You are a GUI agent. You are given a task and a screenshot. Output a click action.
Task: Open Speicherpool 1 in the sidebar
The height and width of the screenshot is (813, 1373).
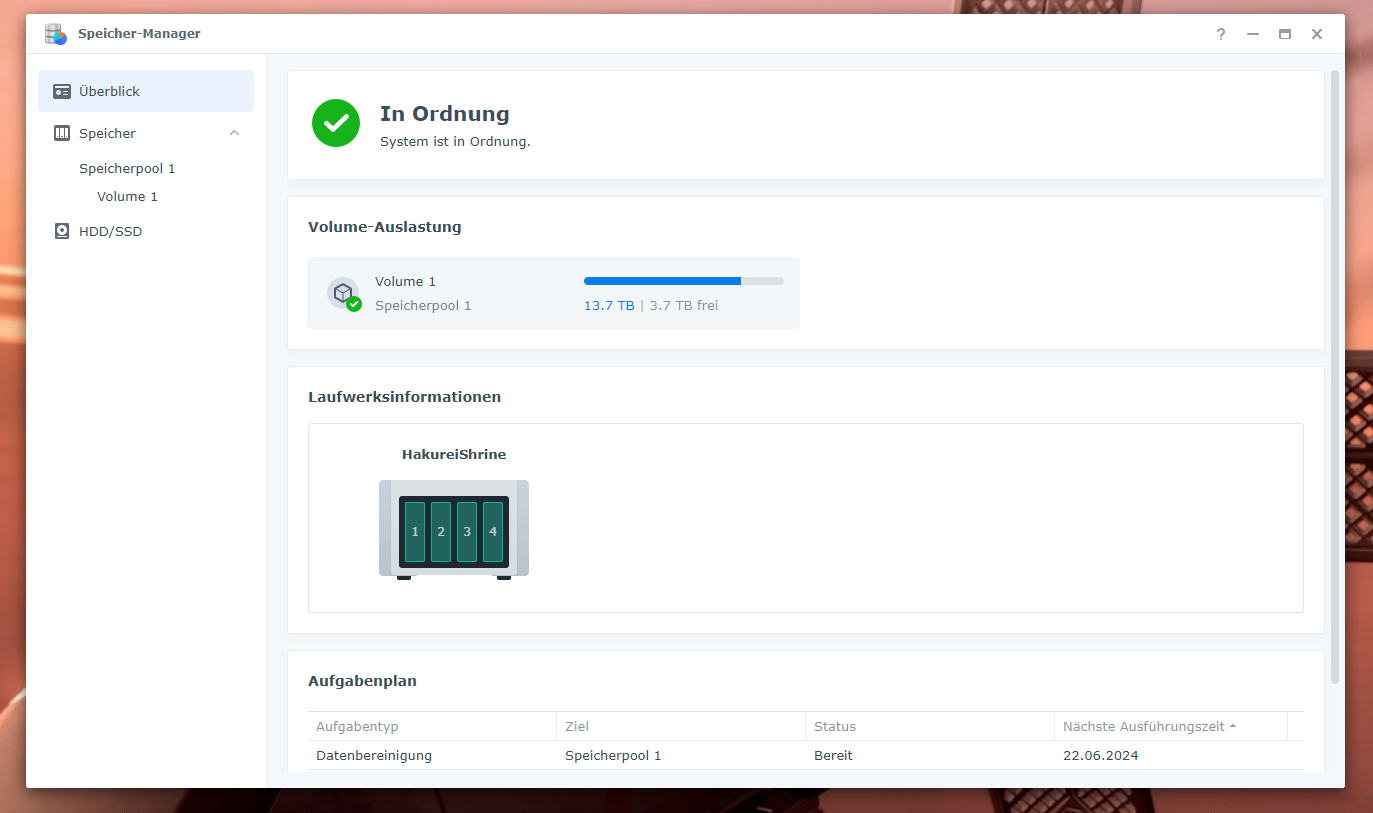coord(127,168)
